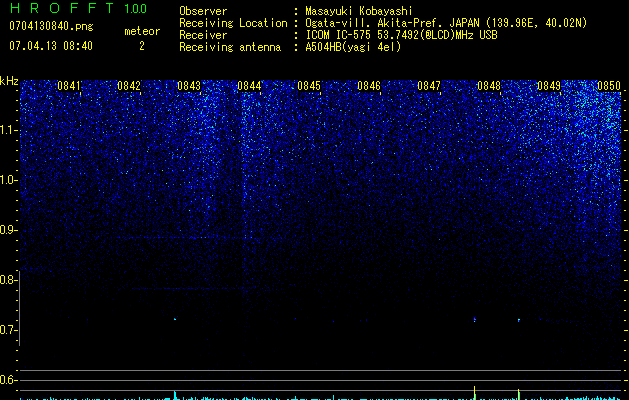Click the Receiving Location value line

[446, 23]
